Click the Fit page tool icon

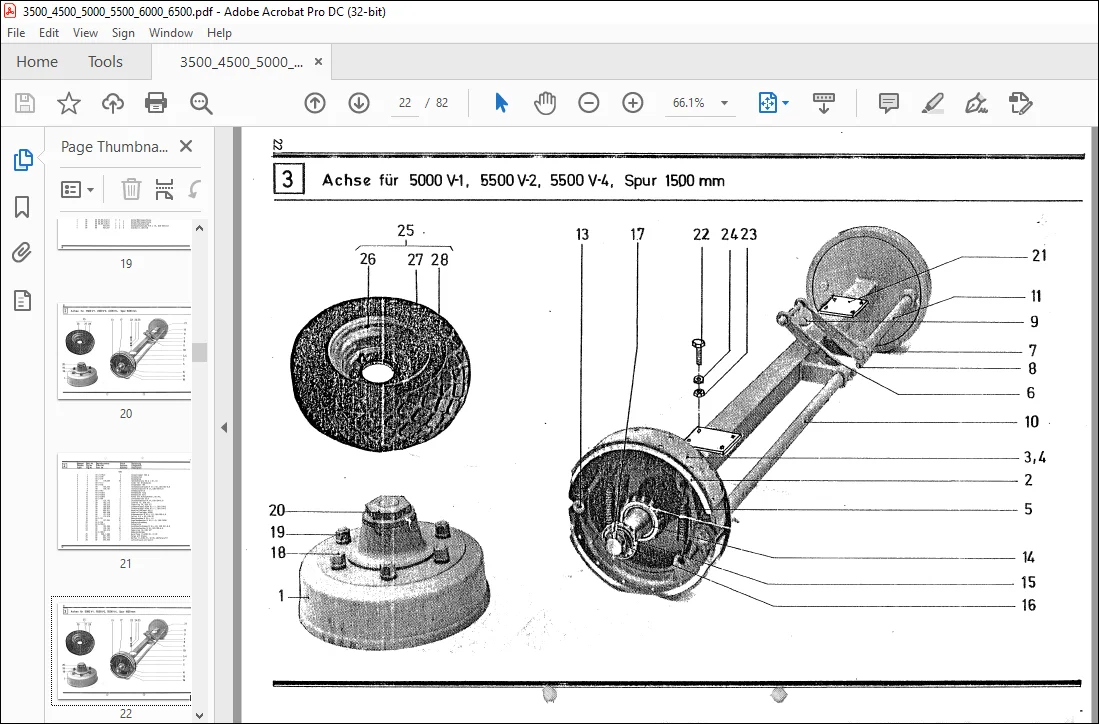[x=767, y=103]
